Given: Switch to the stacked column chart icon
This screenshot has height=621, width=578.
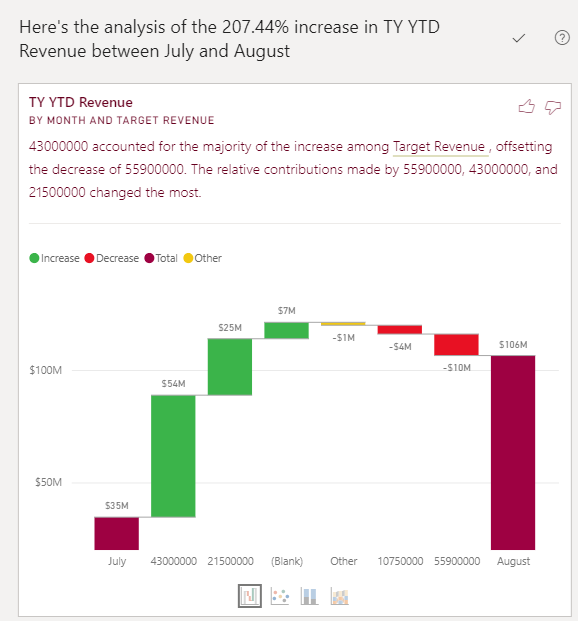Looking at the screenshot, I should click(309, 596).
